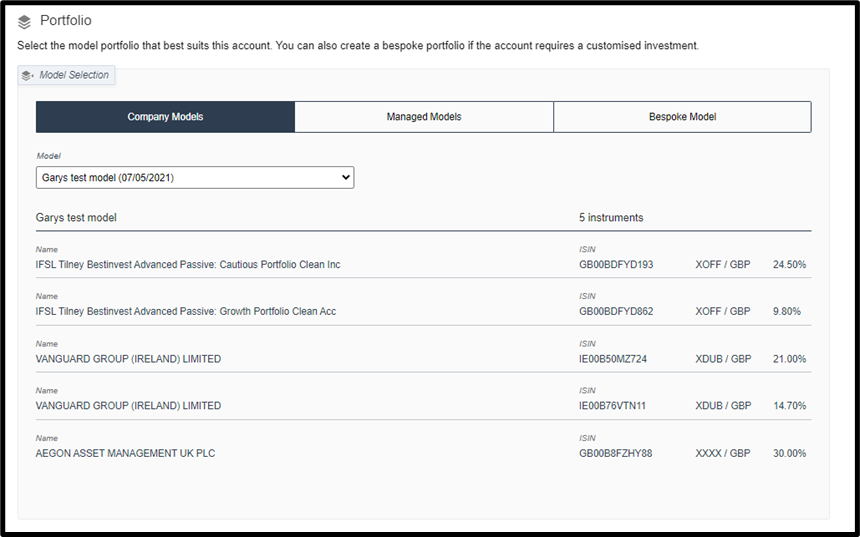Click the Portfolio layers icon
The height and width of the screenshot is (537, 860).
(x=25, y=22)
